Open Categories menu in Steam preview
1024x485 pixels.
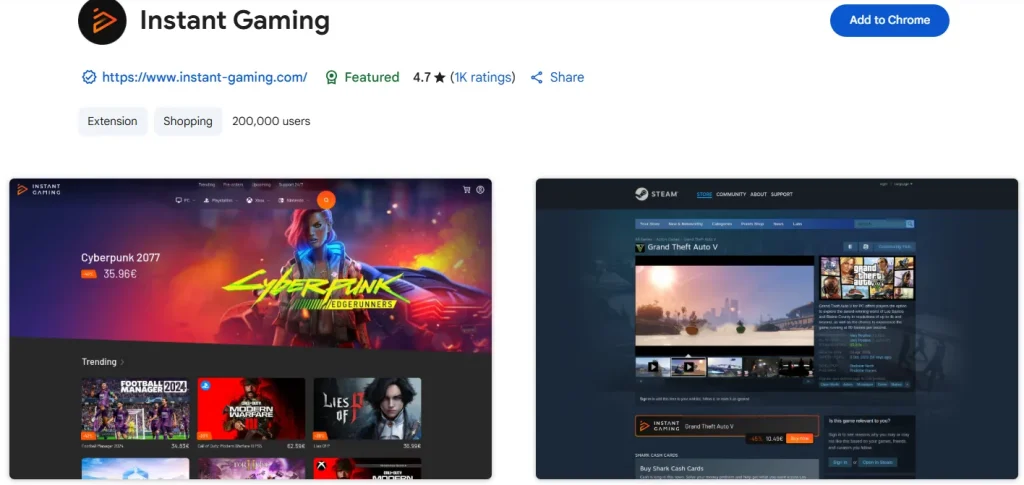pyautogui.click(x=722, y=224)
